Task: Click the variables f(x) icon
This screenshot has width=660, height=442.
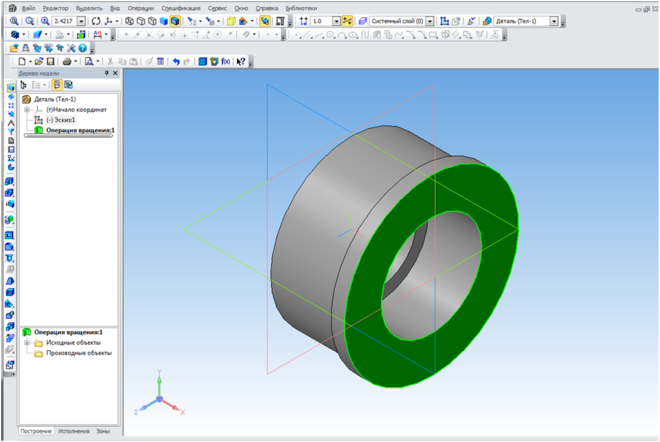Action: pos(226,61)
